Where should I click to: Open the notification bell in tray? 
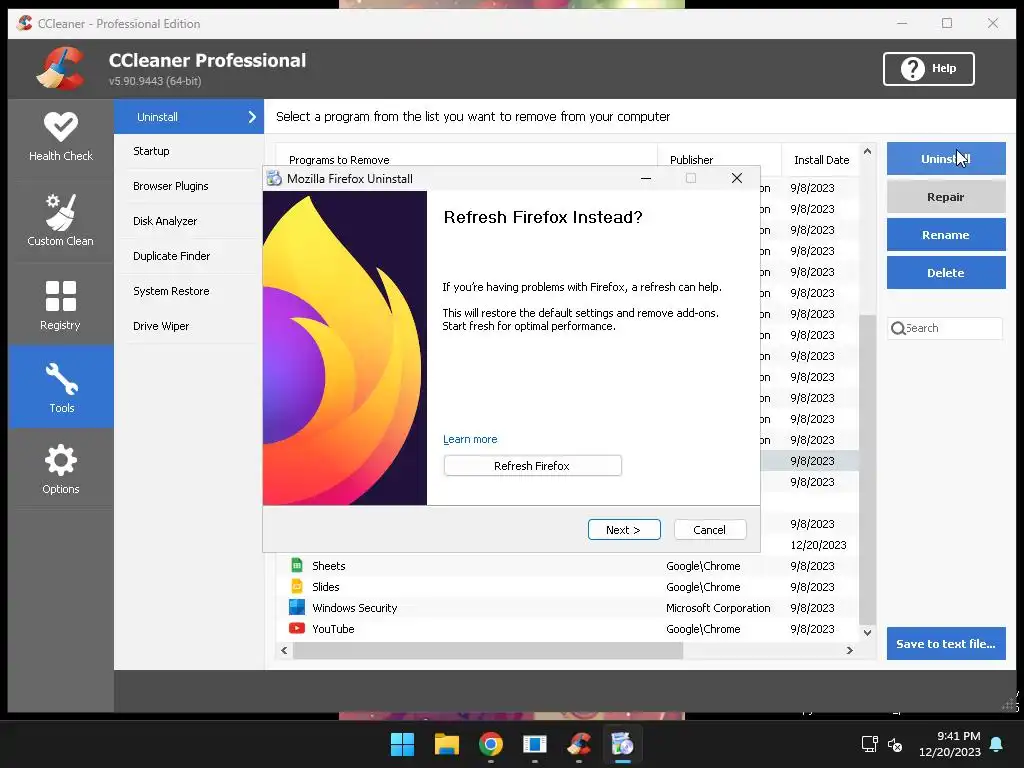997,744
